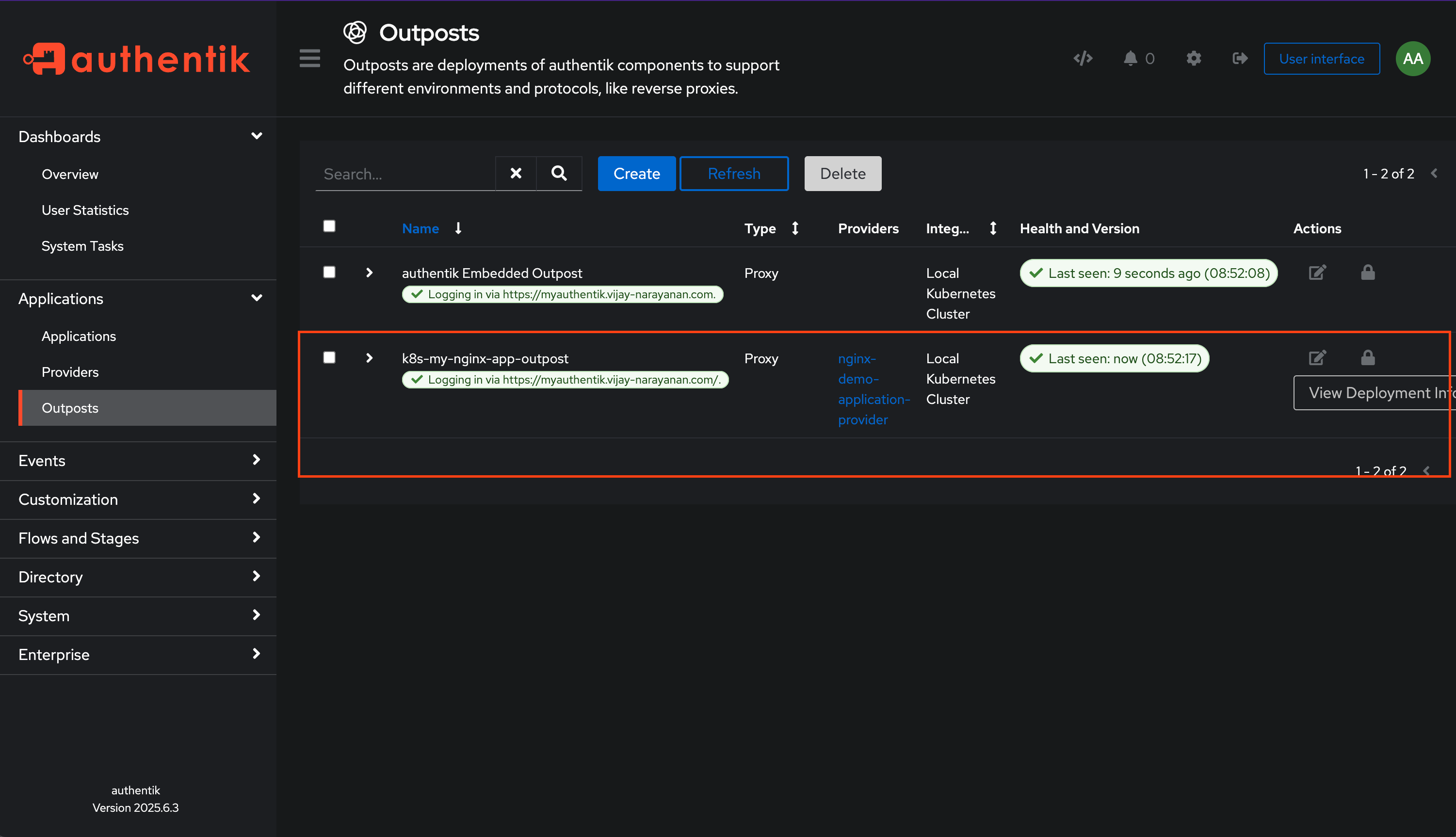Select the k8s-my-nginx-app-outpost checkbox
Viewport: 1456px width, 837px height.
(329, 357)
